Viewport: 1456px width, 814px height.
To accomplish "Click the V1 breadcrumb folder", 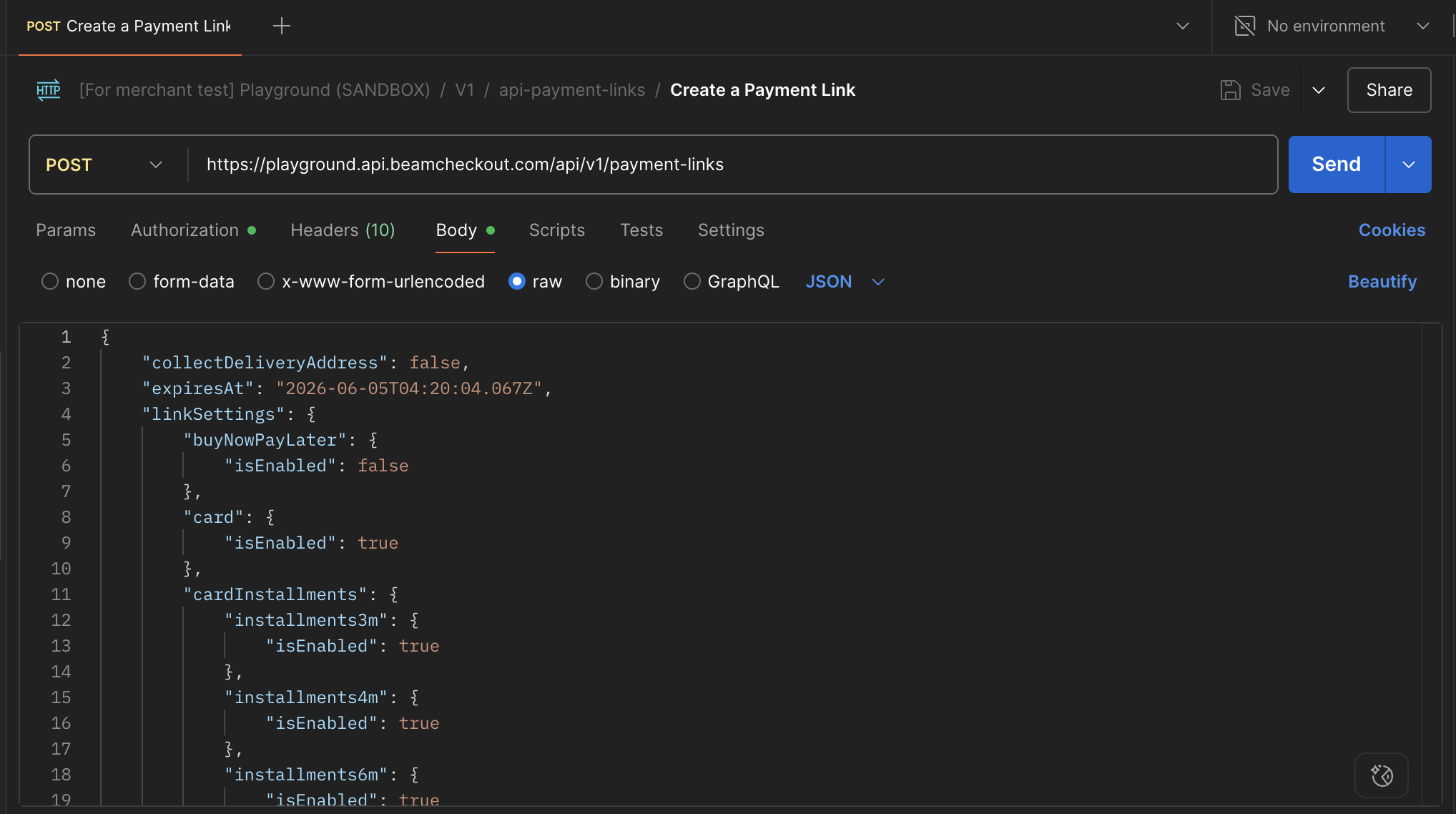I will pos(465,90).
